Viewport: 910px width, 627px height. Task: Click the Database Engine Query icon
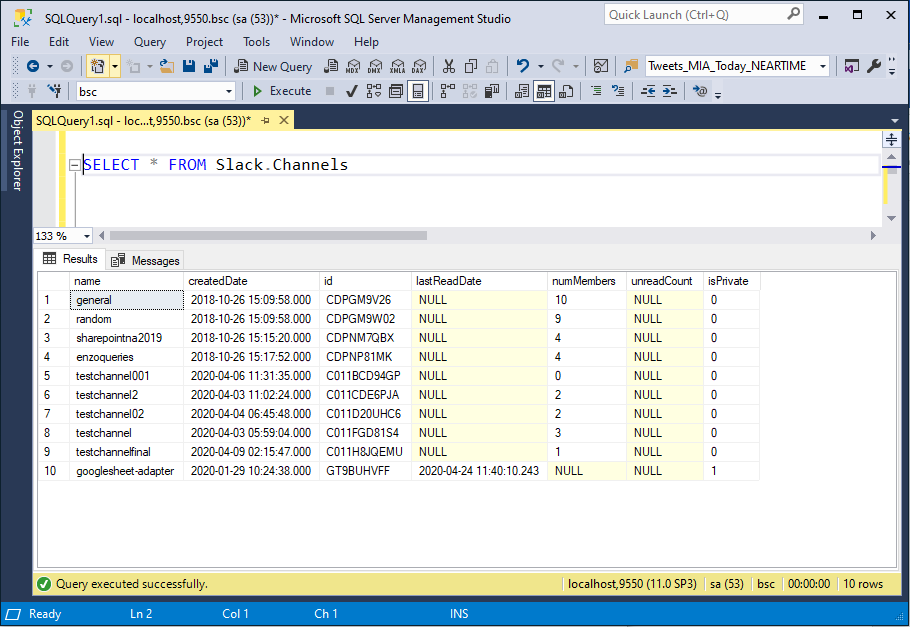pos(331,66)
